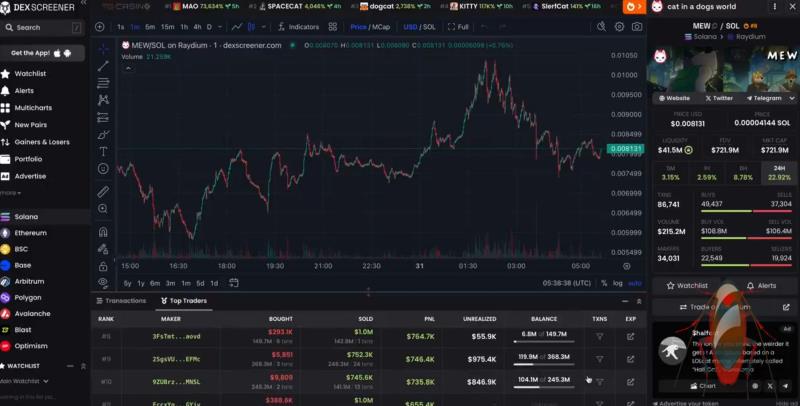Select the 24H price change tab

pos(779,173)
